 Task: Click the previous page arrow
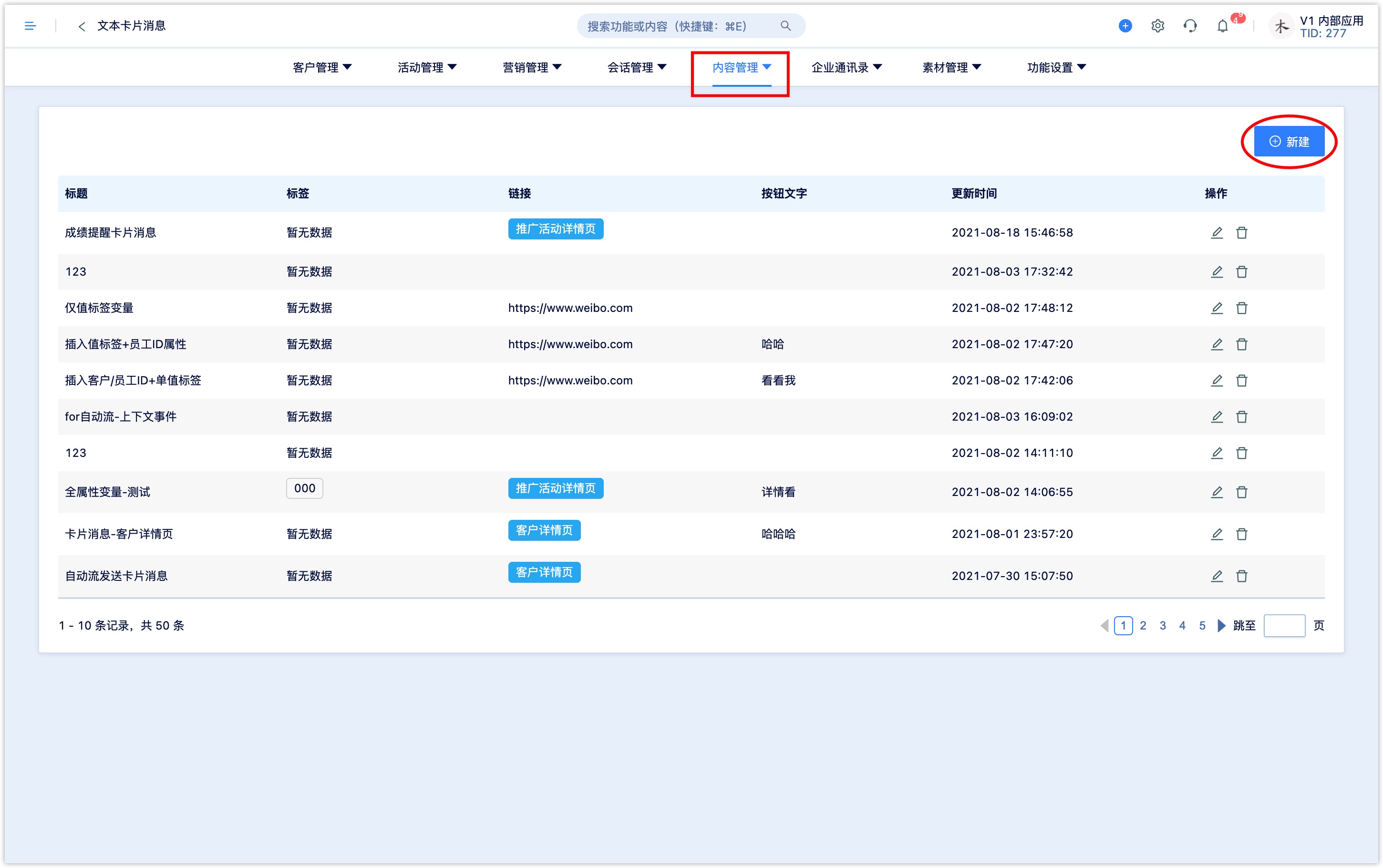pyautogui.click(x=1104, y=625)
